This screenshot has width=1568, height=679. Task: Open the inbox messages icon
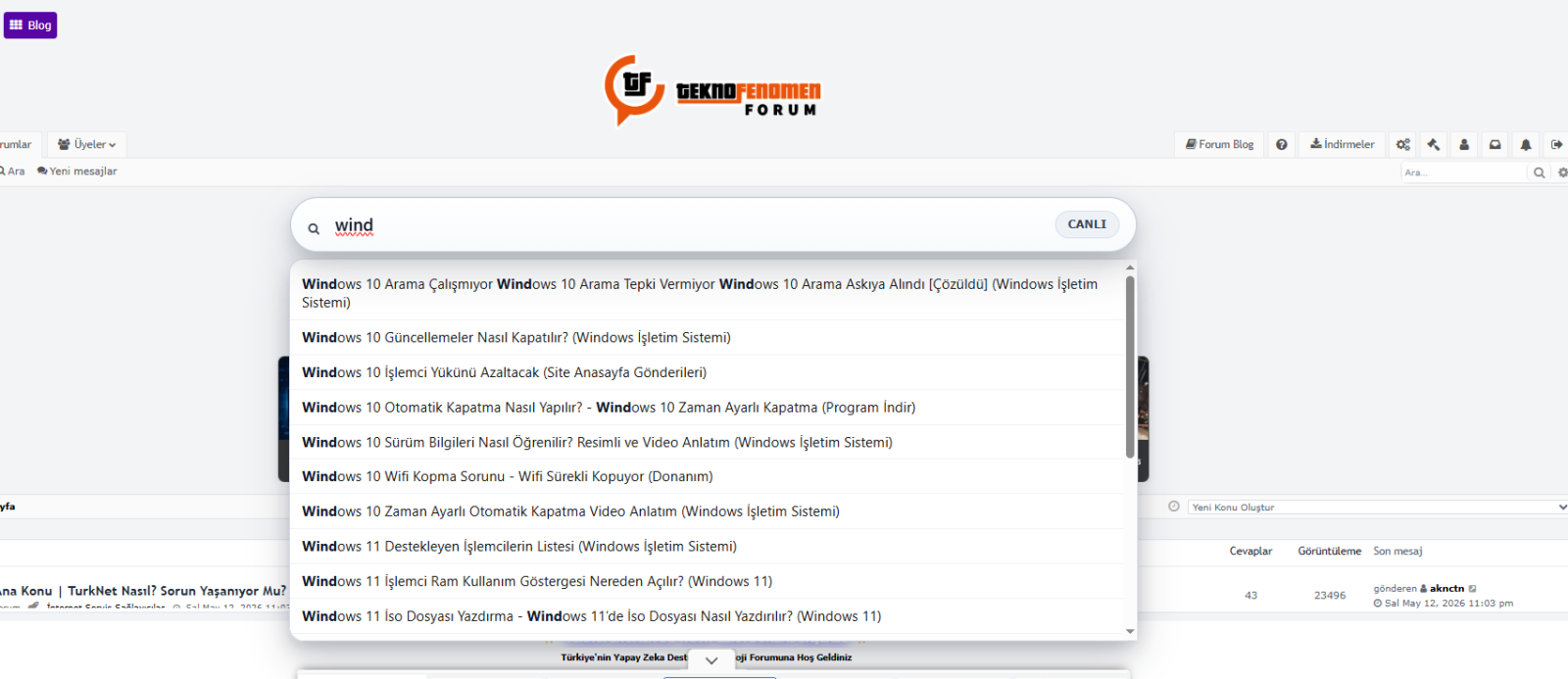[x=1494, y=144]
